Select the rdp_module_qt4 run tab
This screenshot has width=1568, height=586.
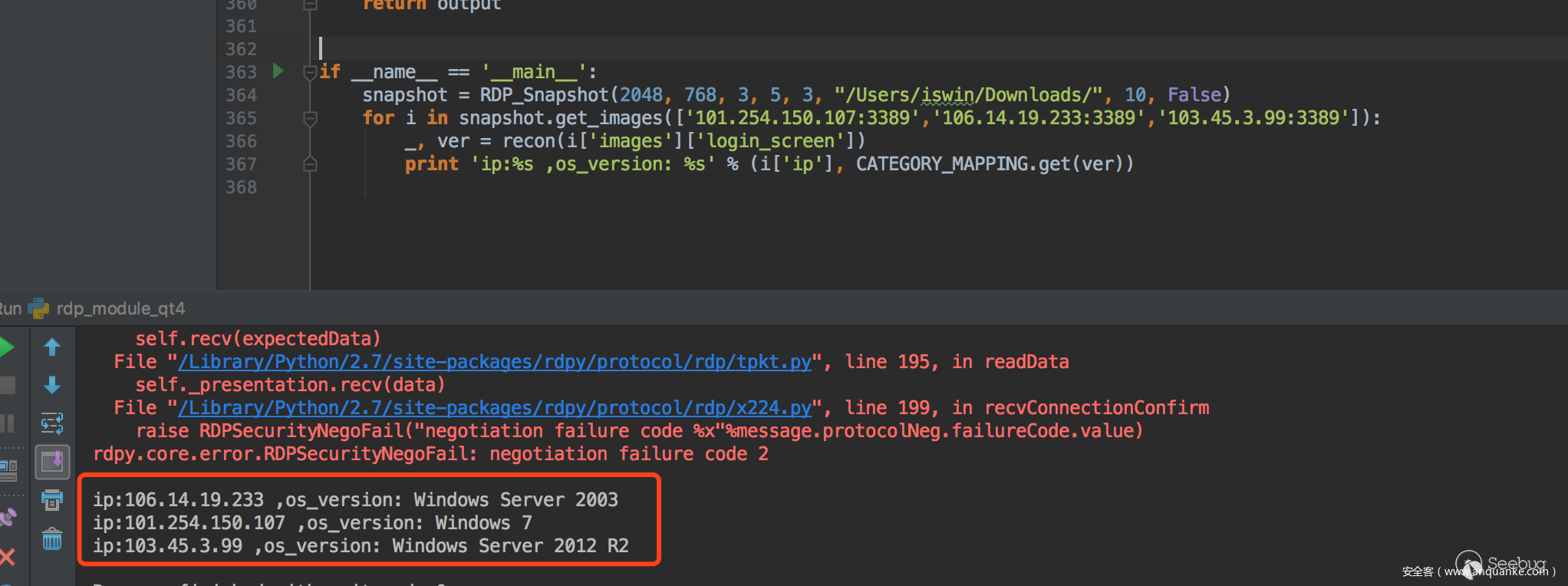[x=120, y=308]
